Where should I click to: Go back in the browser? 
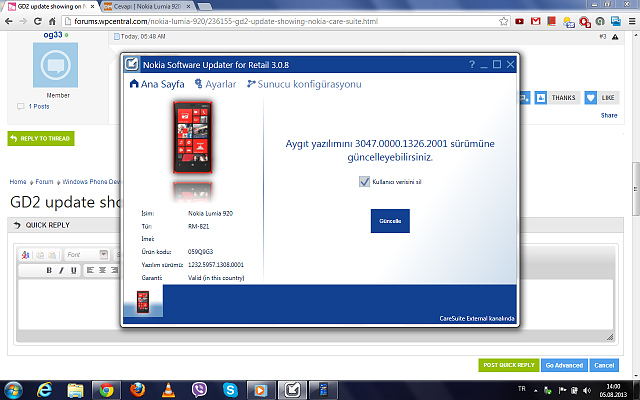coord(9,21)
